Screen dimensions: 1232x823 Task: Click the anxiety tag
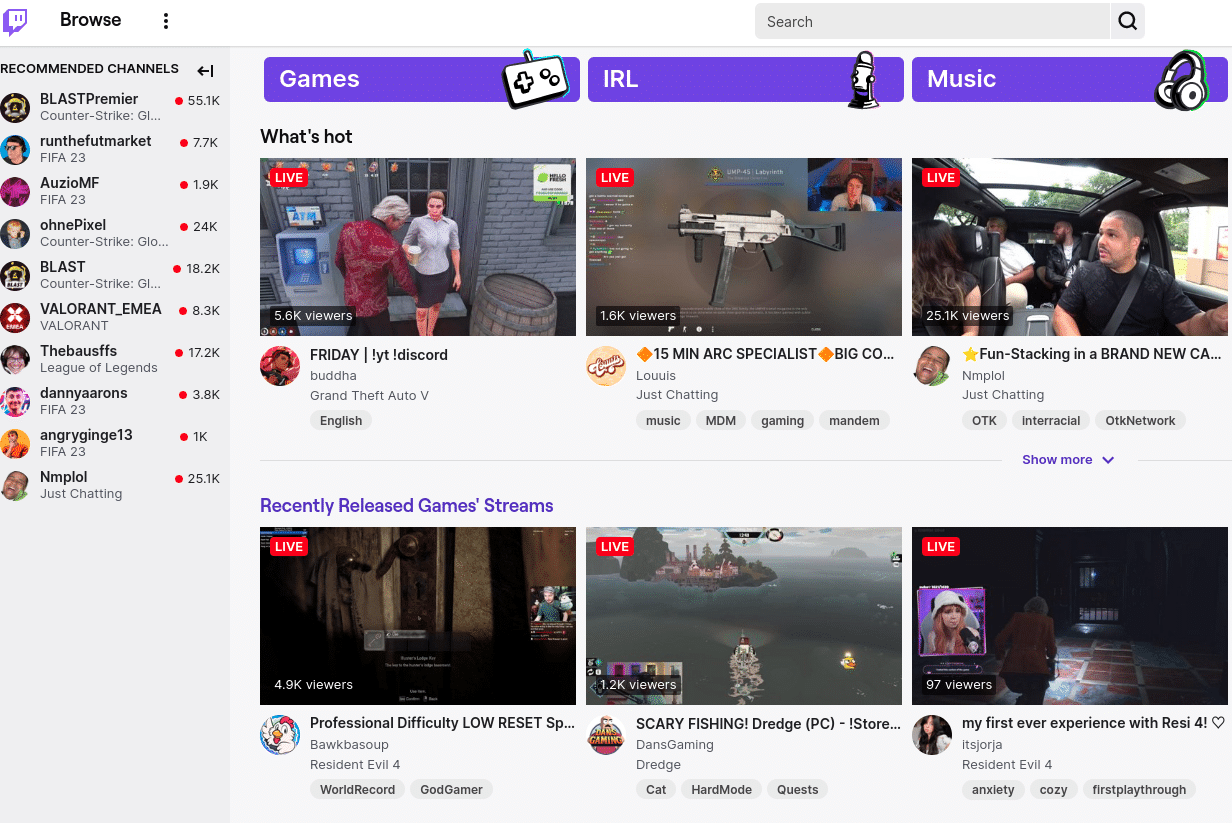pos(993,790)
